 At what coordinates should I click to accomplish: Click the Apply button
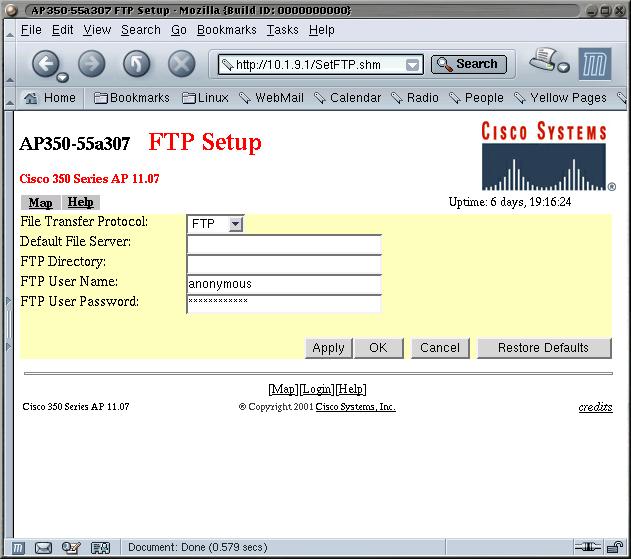328,348
